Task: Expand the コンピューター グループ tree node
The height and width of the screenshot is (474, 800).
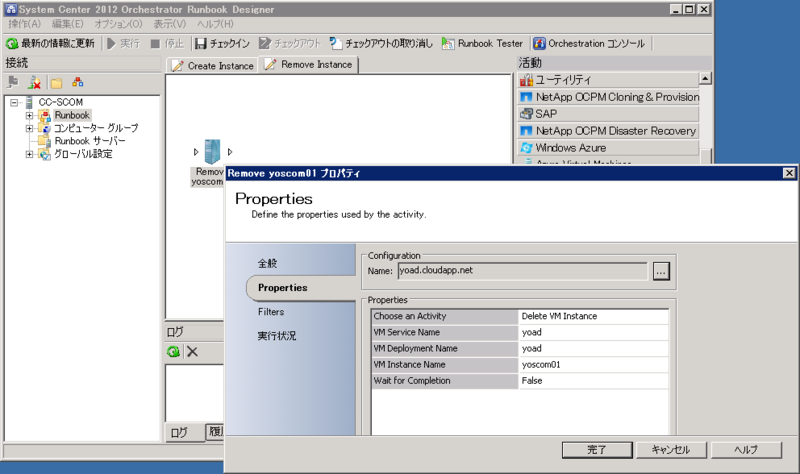Action: (x=29, y=129)
